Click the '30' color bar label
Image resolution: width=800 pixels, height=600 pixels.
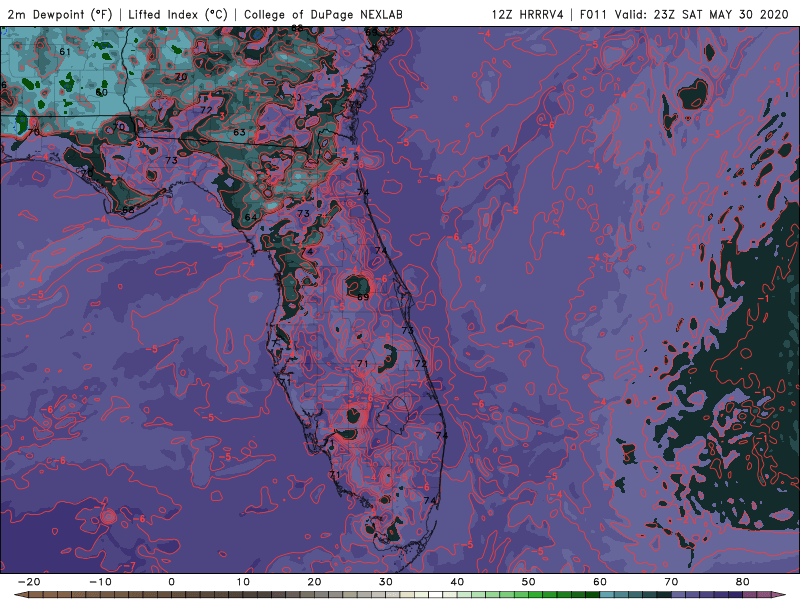(386, 582)
